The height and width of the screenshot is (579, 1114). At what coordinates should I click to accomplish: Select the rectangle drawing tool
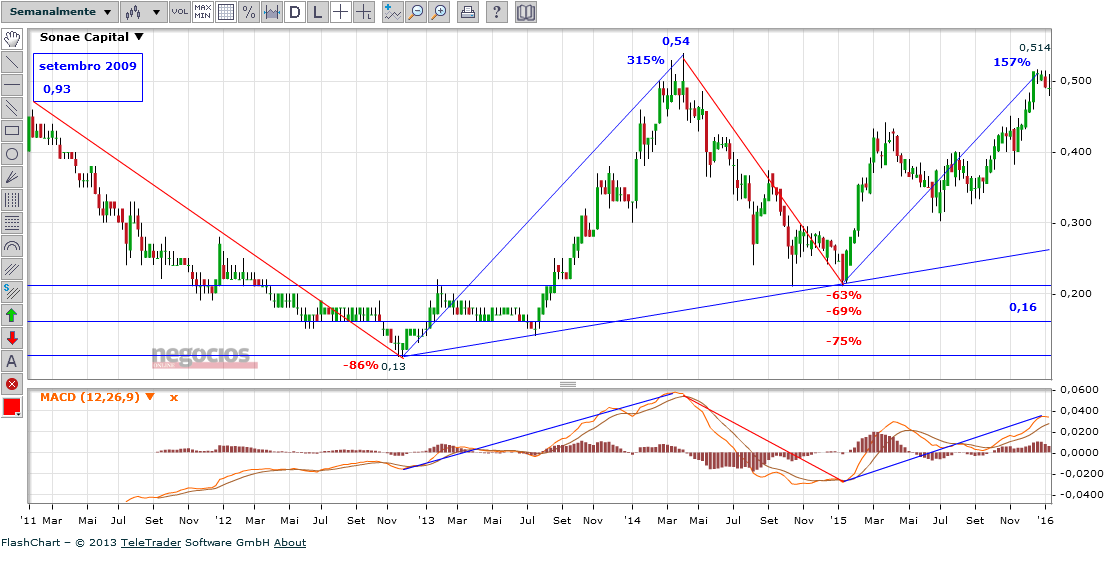click(x=12, y=131)
